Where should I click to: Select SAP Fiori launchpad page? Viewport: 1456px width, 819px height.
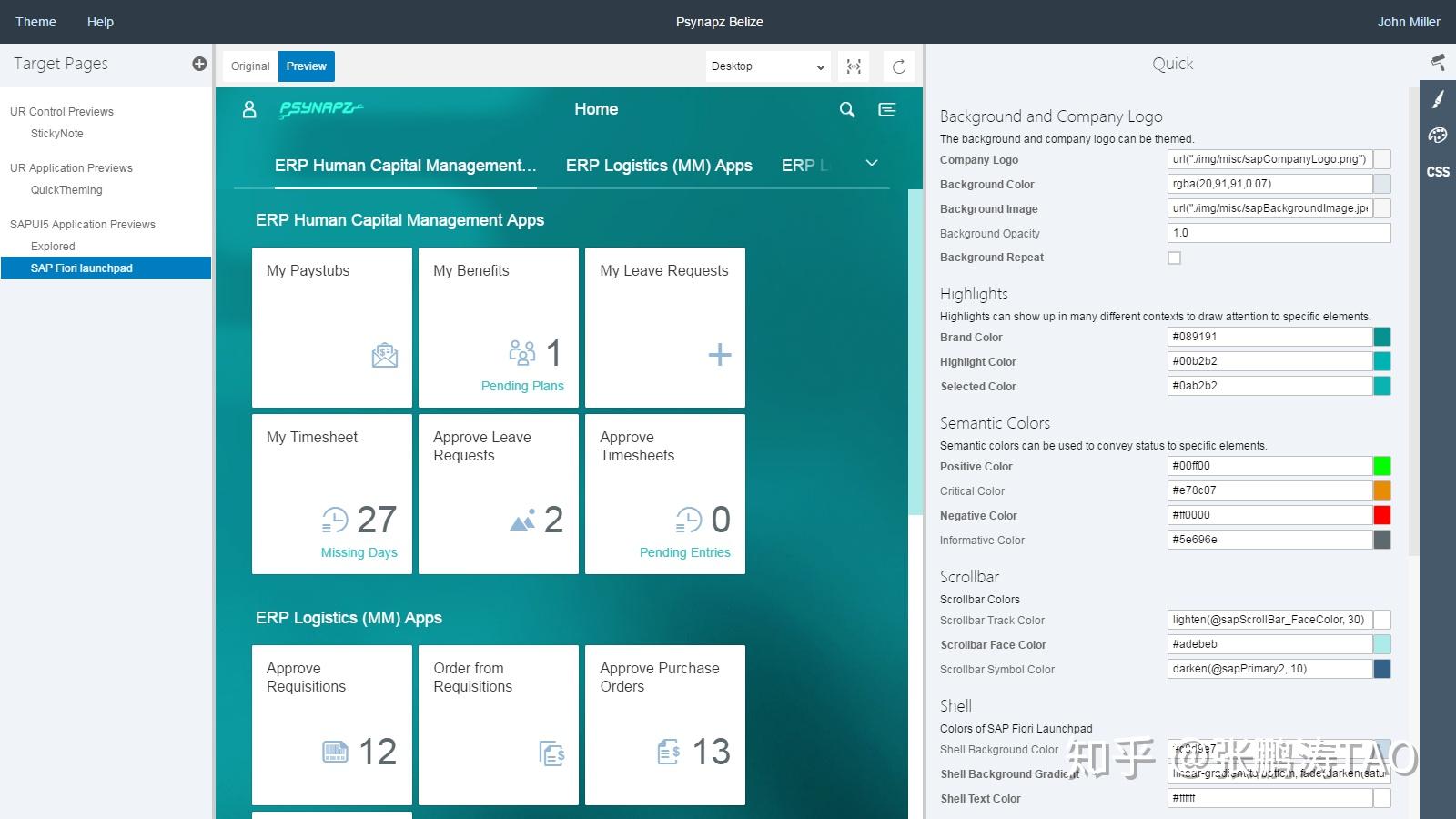point(106,268)
